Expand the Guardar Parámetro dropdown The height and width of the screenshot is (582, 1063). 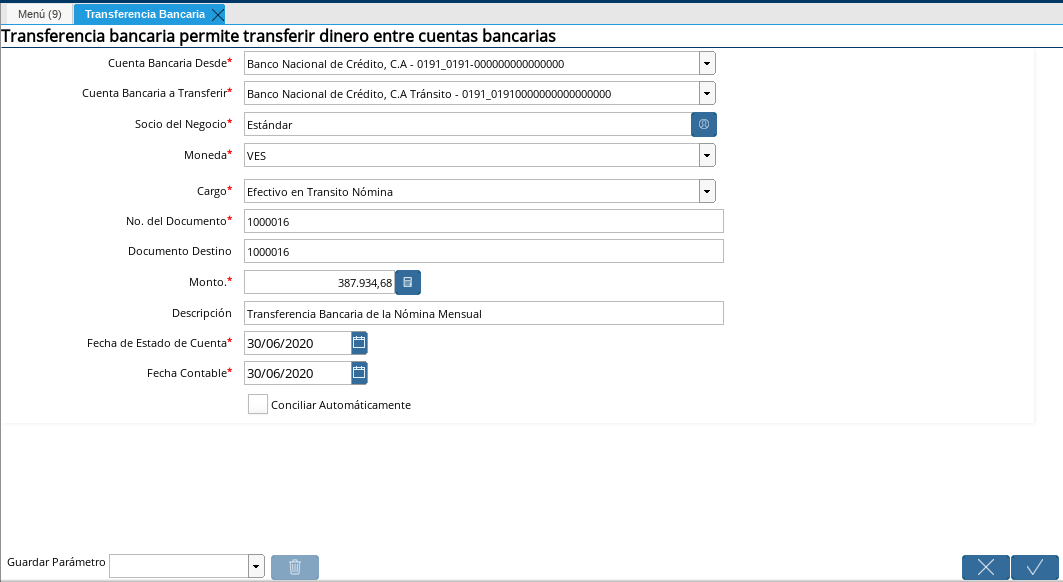pyautogui.click(x=255, y=565)
